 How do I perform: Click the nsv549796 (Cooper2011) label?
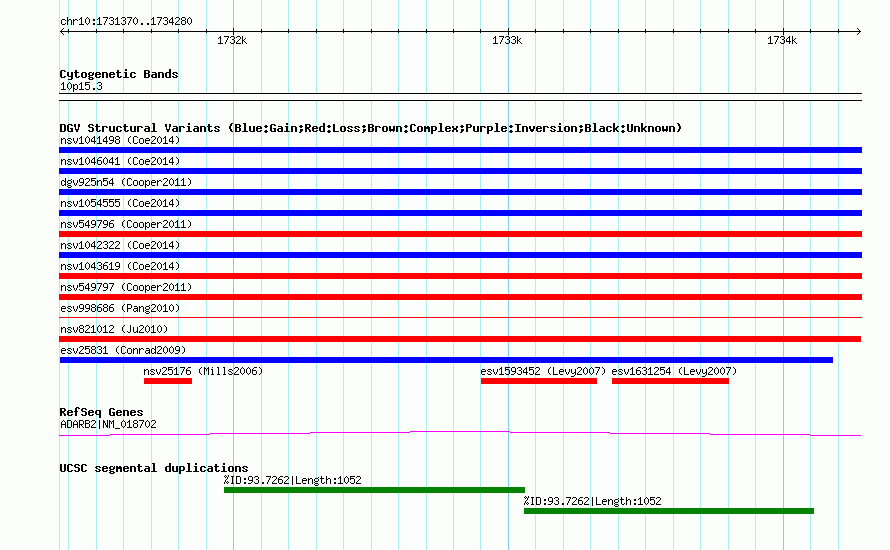[x=126, y=224]
